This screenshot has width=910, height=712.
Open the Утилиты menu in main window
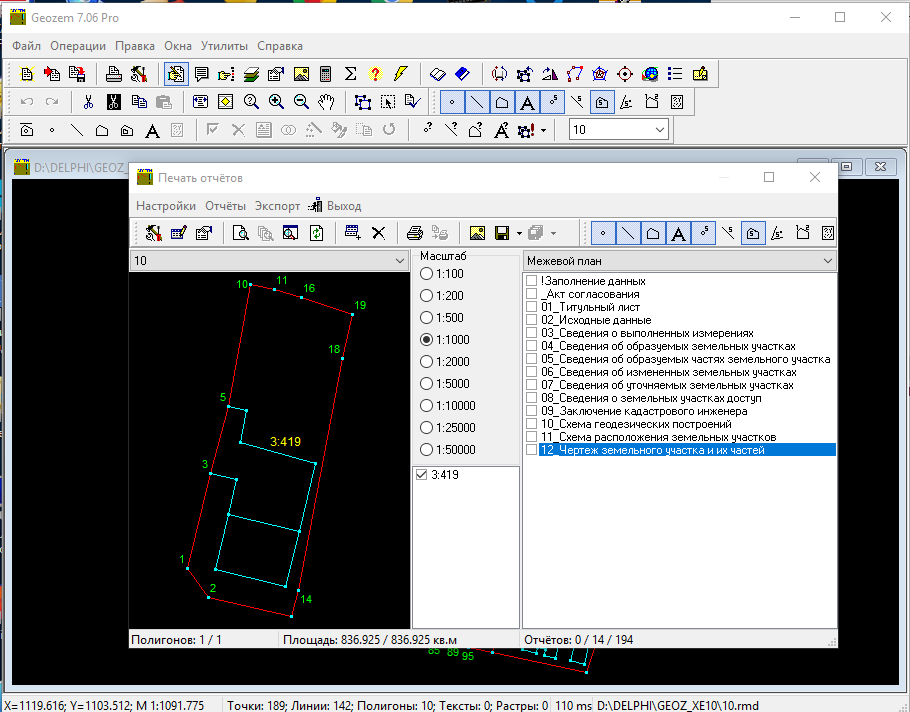click(224, 46)
